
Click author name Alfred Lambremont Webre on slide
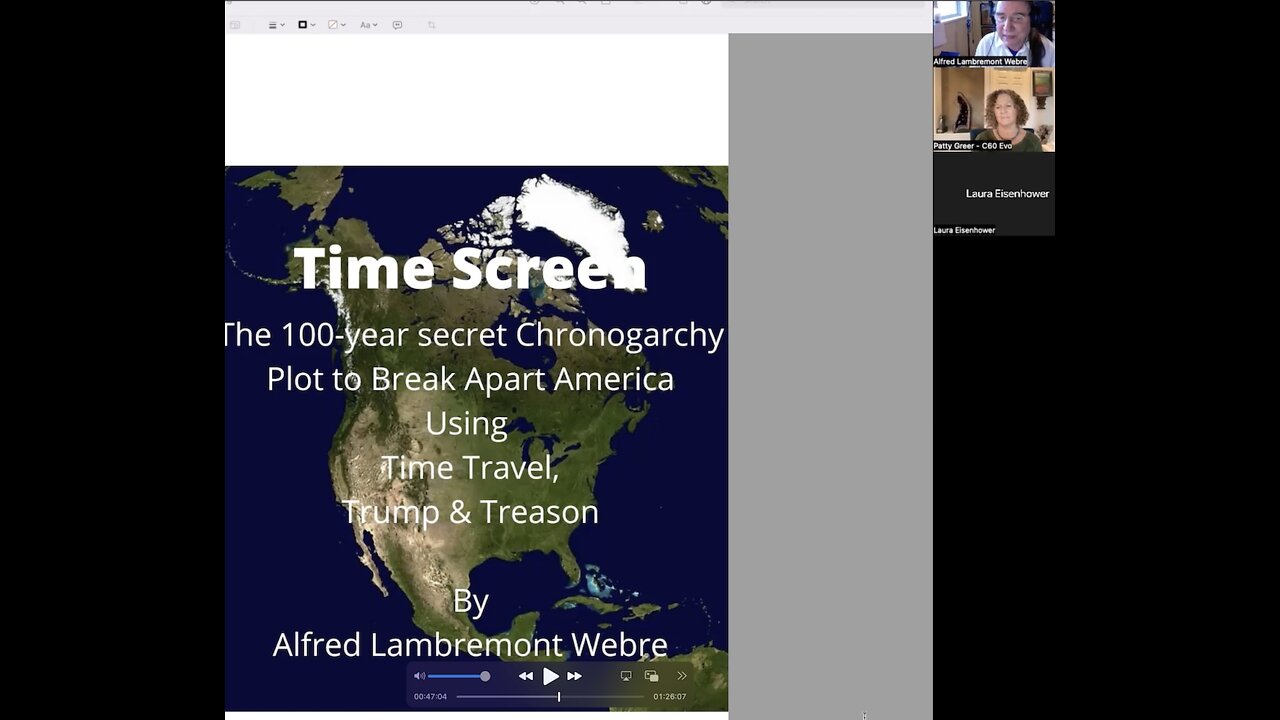tap(470, 644)
